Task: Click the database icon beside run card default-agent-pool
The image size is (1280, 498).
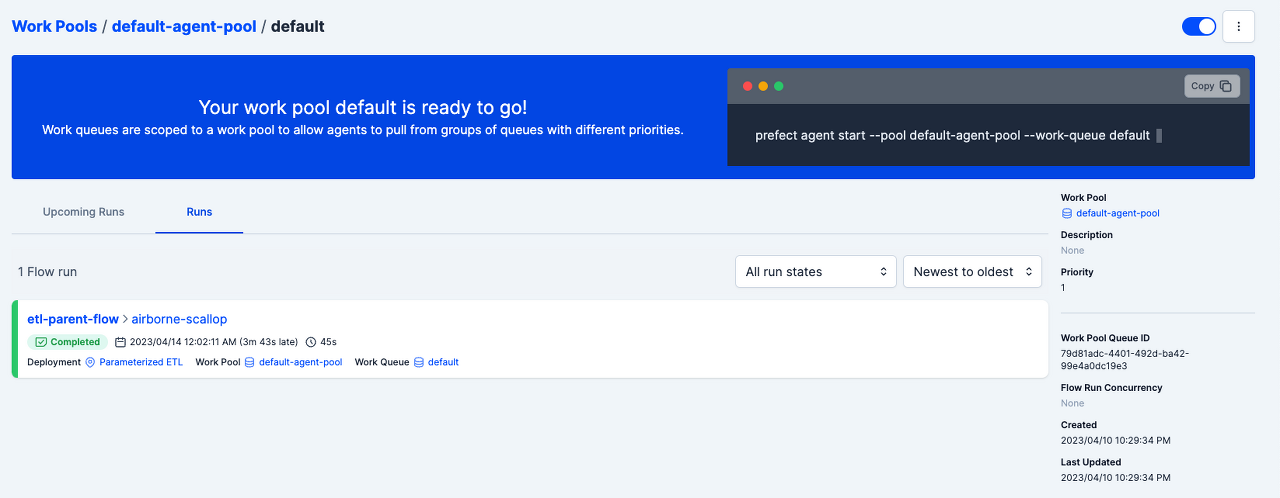Action: coord(250,362)
